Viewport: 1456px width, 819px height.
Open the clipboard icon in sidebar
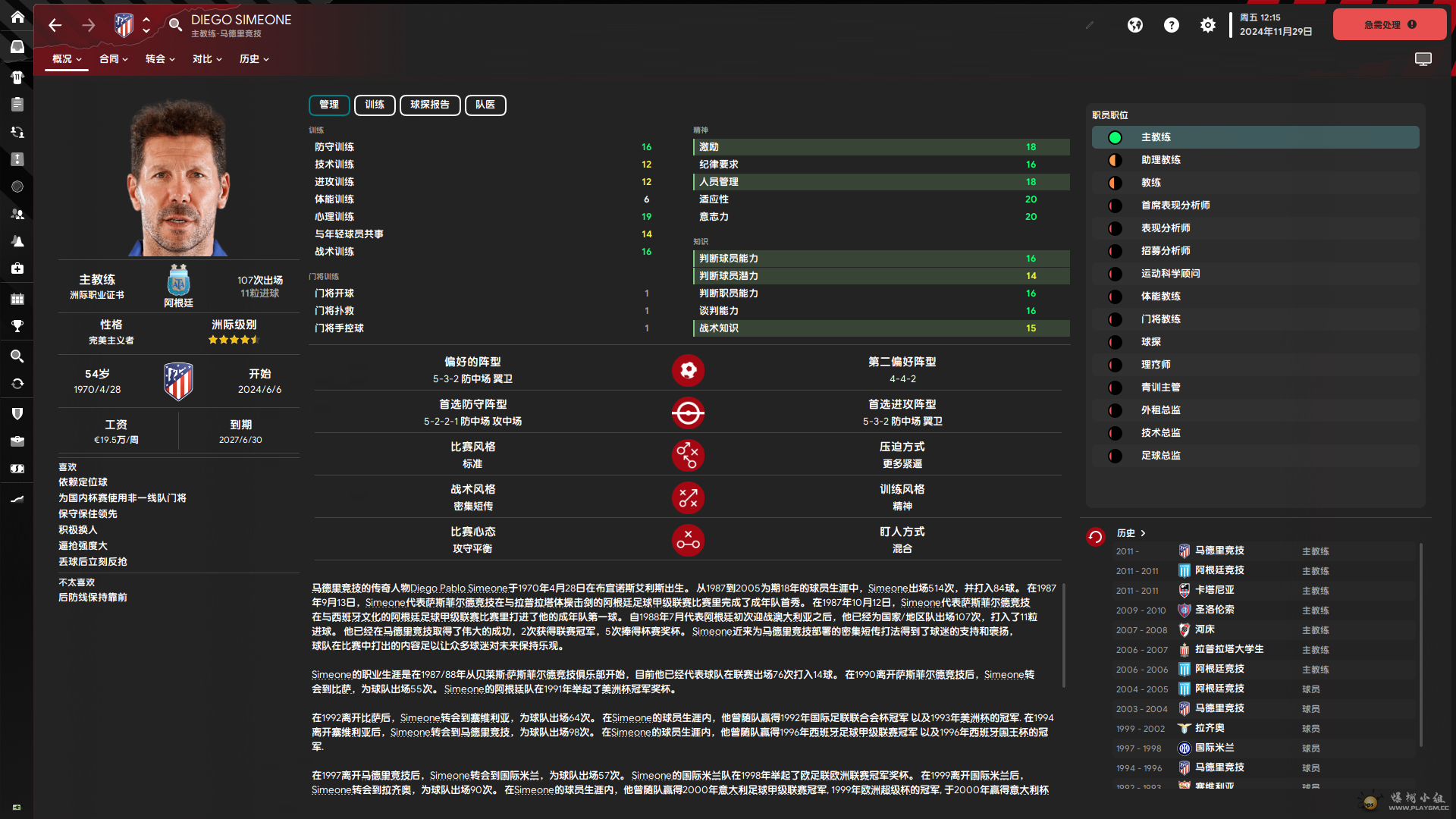(x=17, y=104)
